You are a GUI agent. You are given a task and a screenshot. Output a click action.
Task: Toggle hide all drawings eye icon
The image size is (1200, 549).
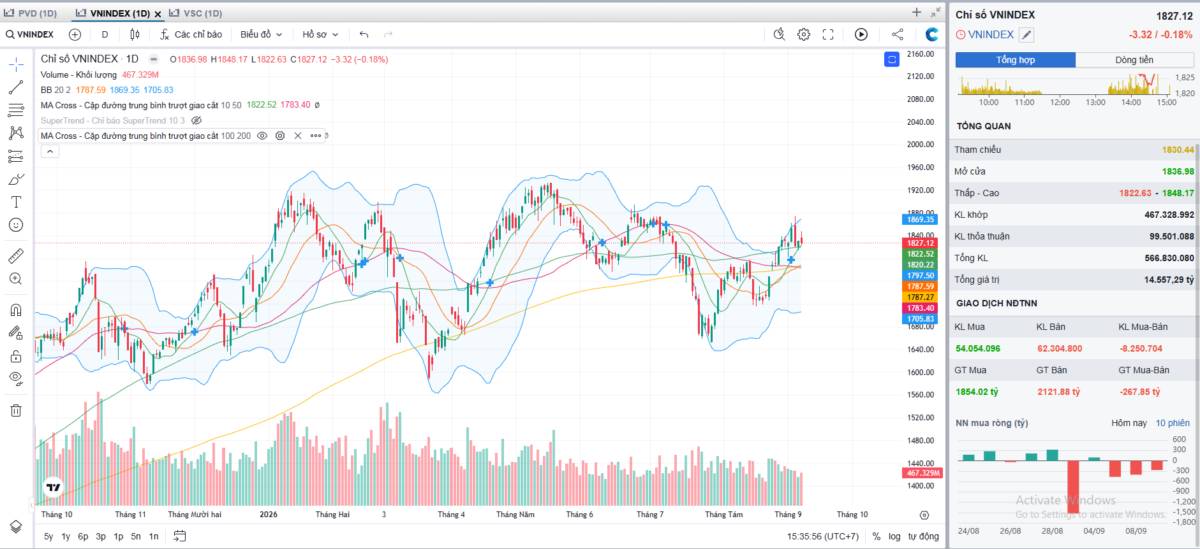[16, 379]
